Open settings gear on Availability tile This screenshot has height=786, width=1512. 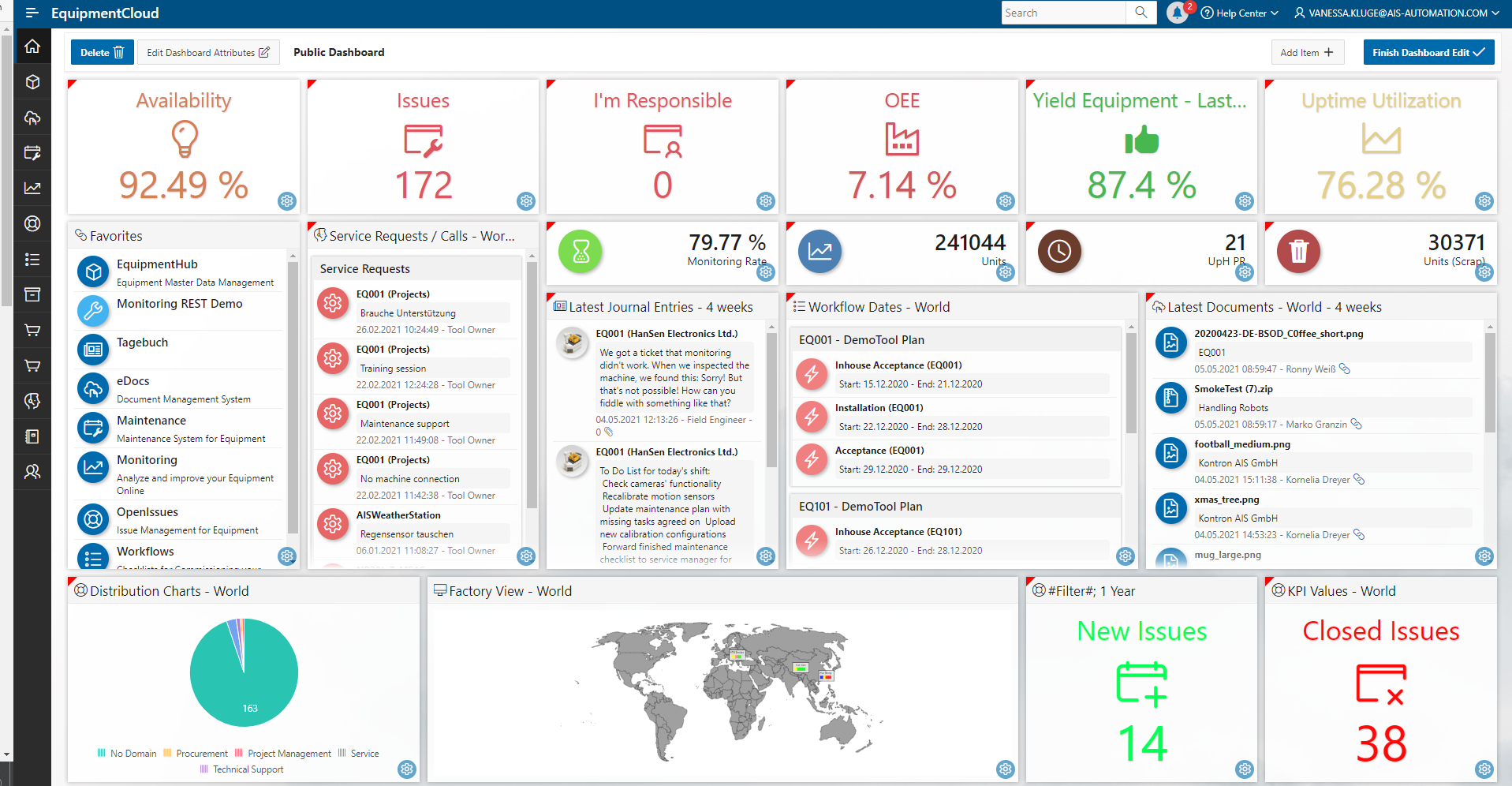[287, 201]
